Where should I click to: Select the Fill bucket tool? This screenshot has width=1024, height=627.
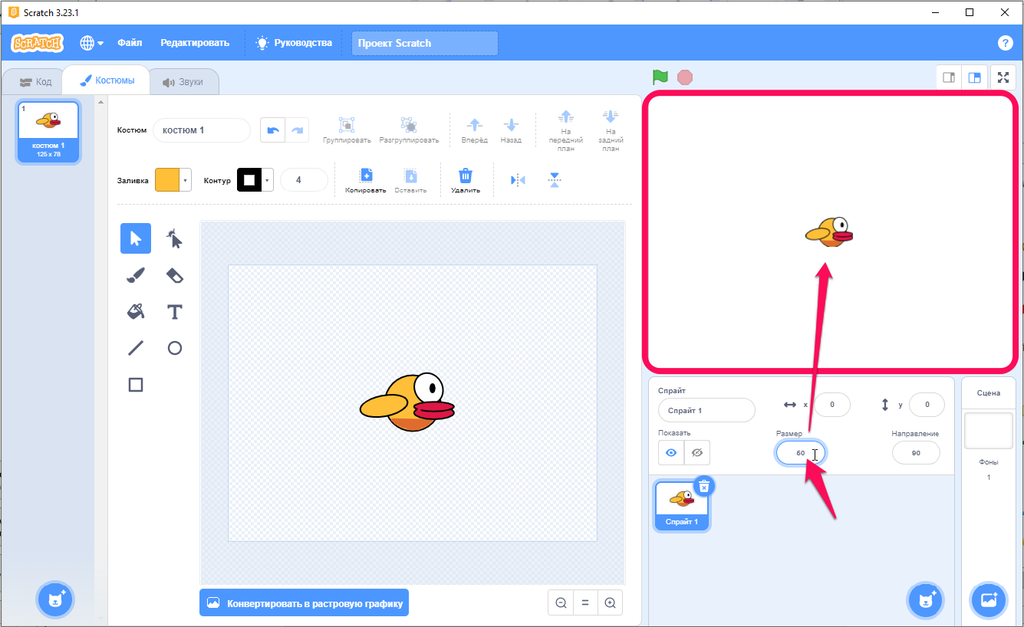point(135,312)
